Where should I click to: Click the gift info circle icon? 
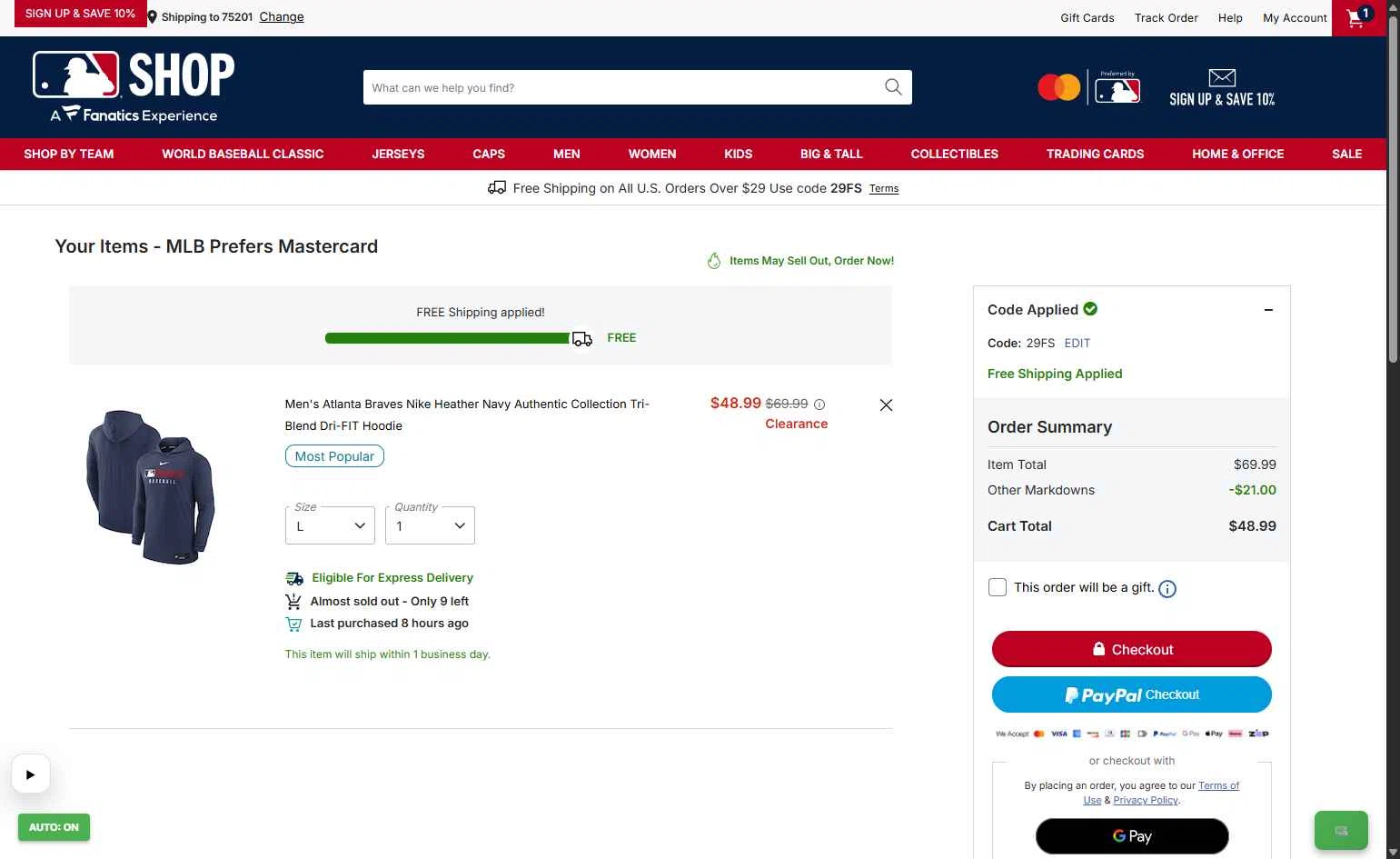[x=1167, y=589]
